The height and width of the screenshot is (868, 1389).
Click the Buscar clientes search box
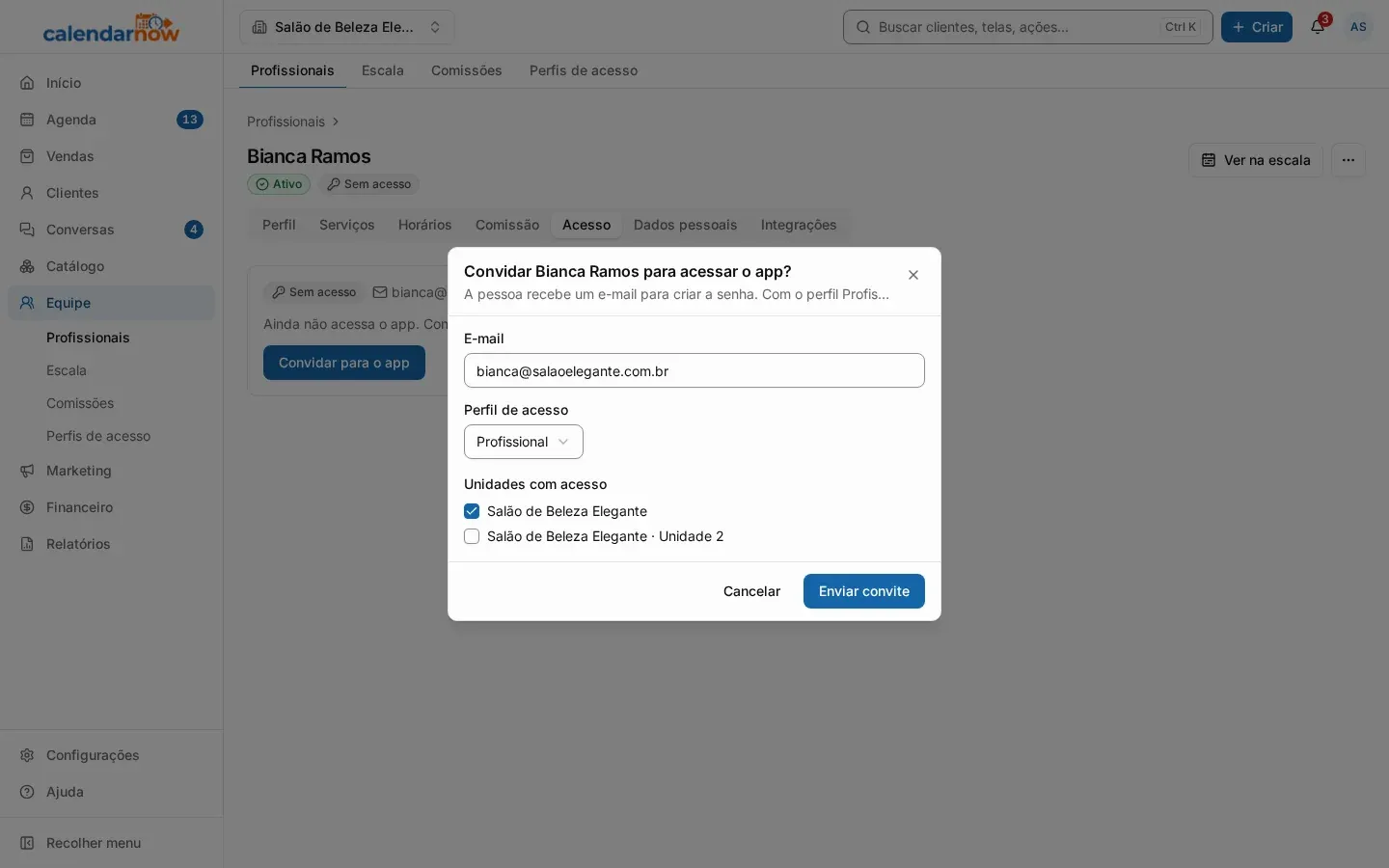coord(1028,27)
